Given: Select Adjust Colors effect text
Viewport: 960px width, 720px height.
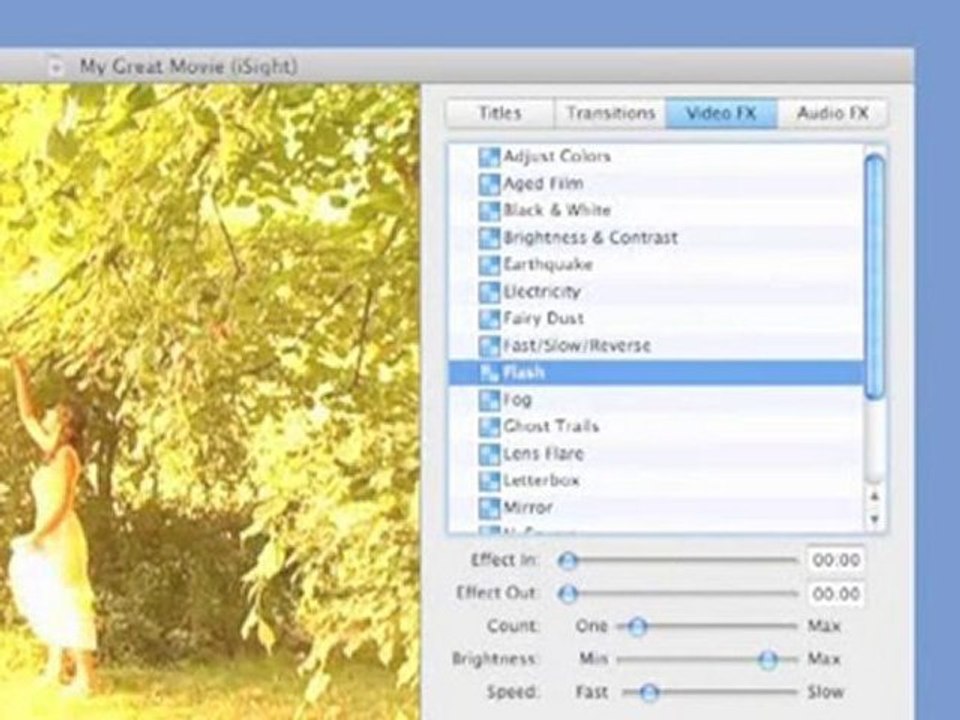Looking at the screenshot, I should [557, 157].
